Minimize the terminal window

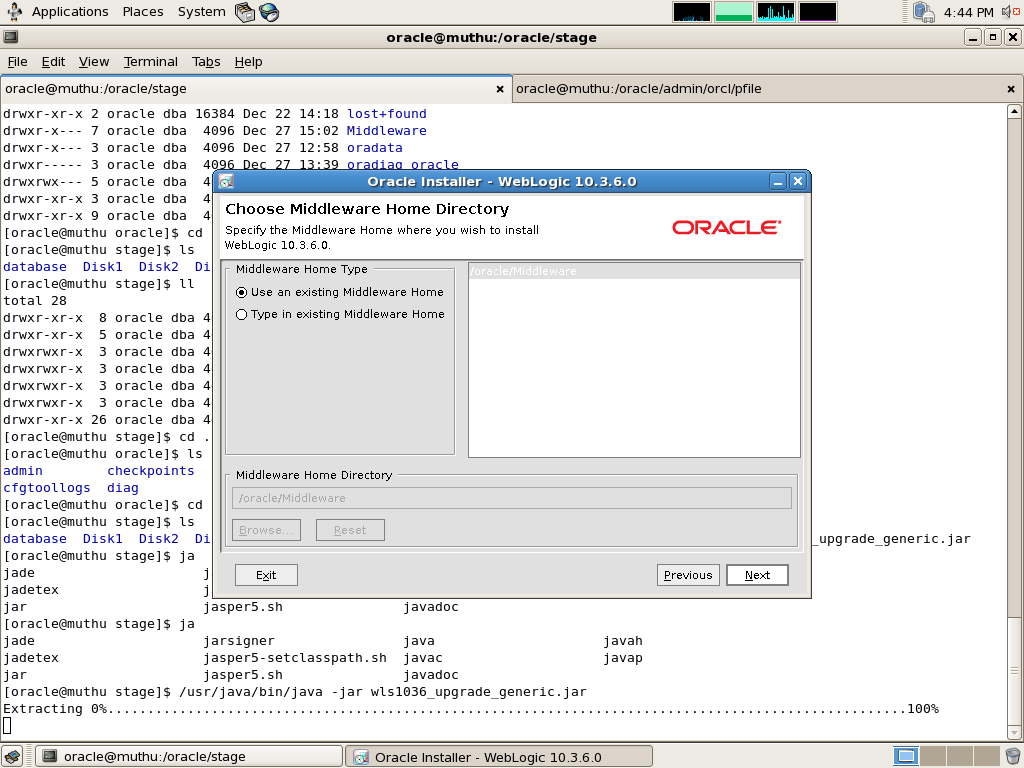tap(973, 37)
